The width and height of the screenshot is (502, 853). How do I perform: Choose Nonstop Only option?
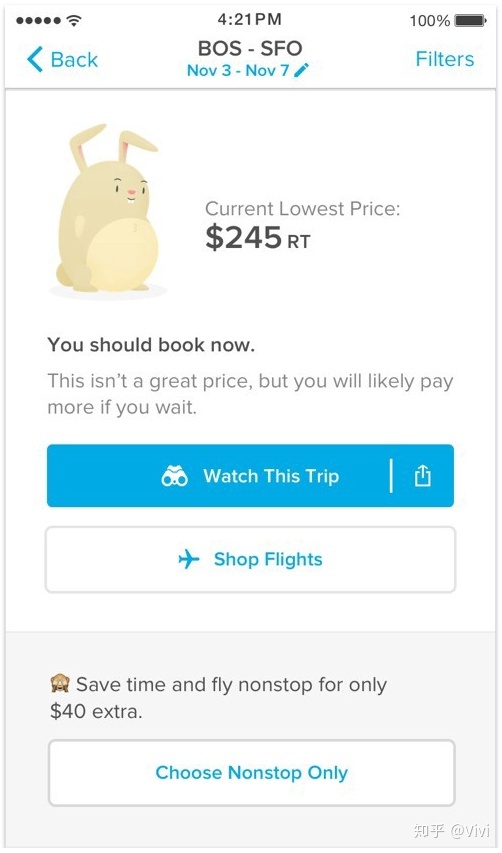[x=251, y=772]
